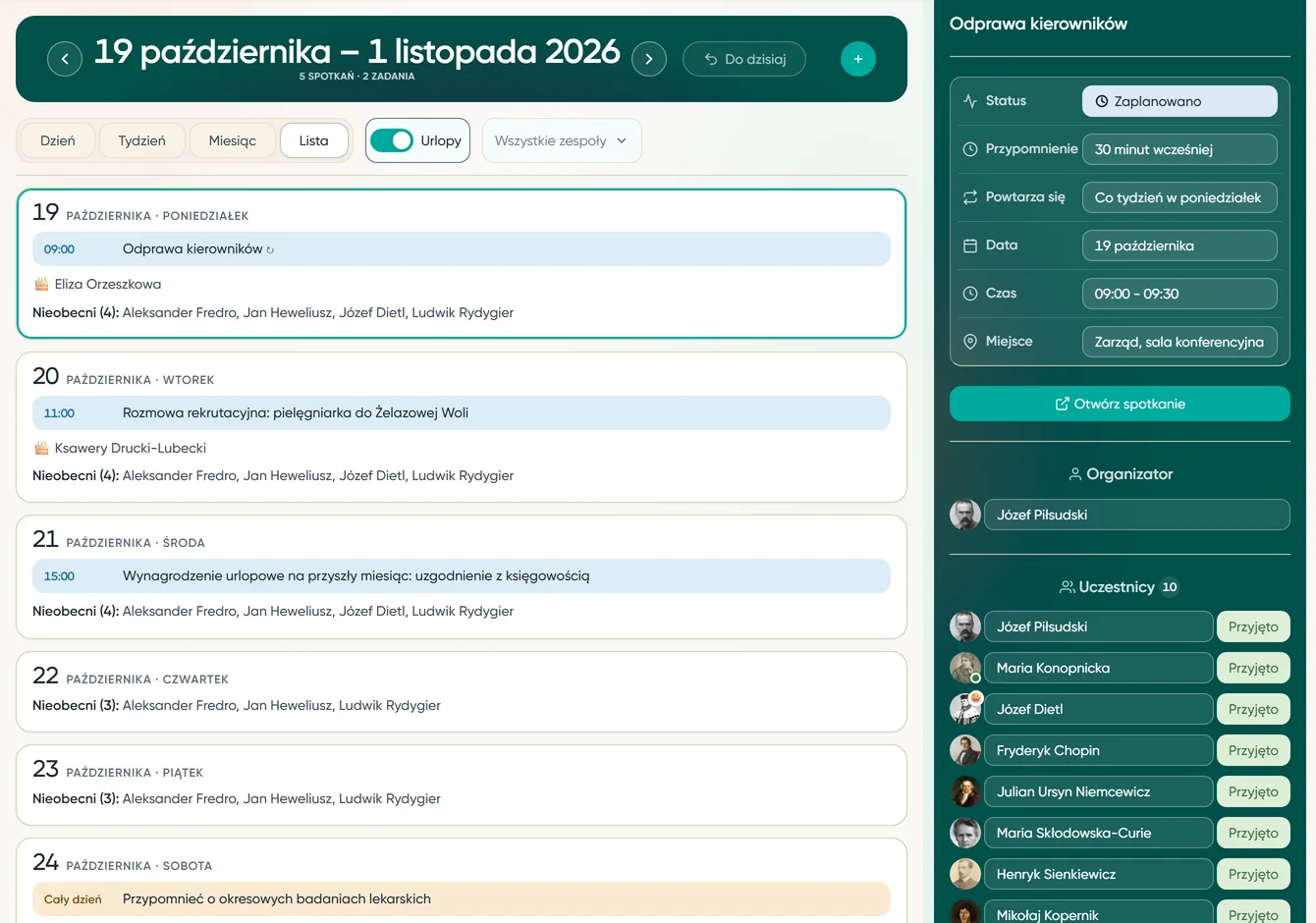1316x923 pixels.
Task: Click Przypomnienie clock icon
Action: click(x=970, y=149)
